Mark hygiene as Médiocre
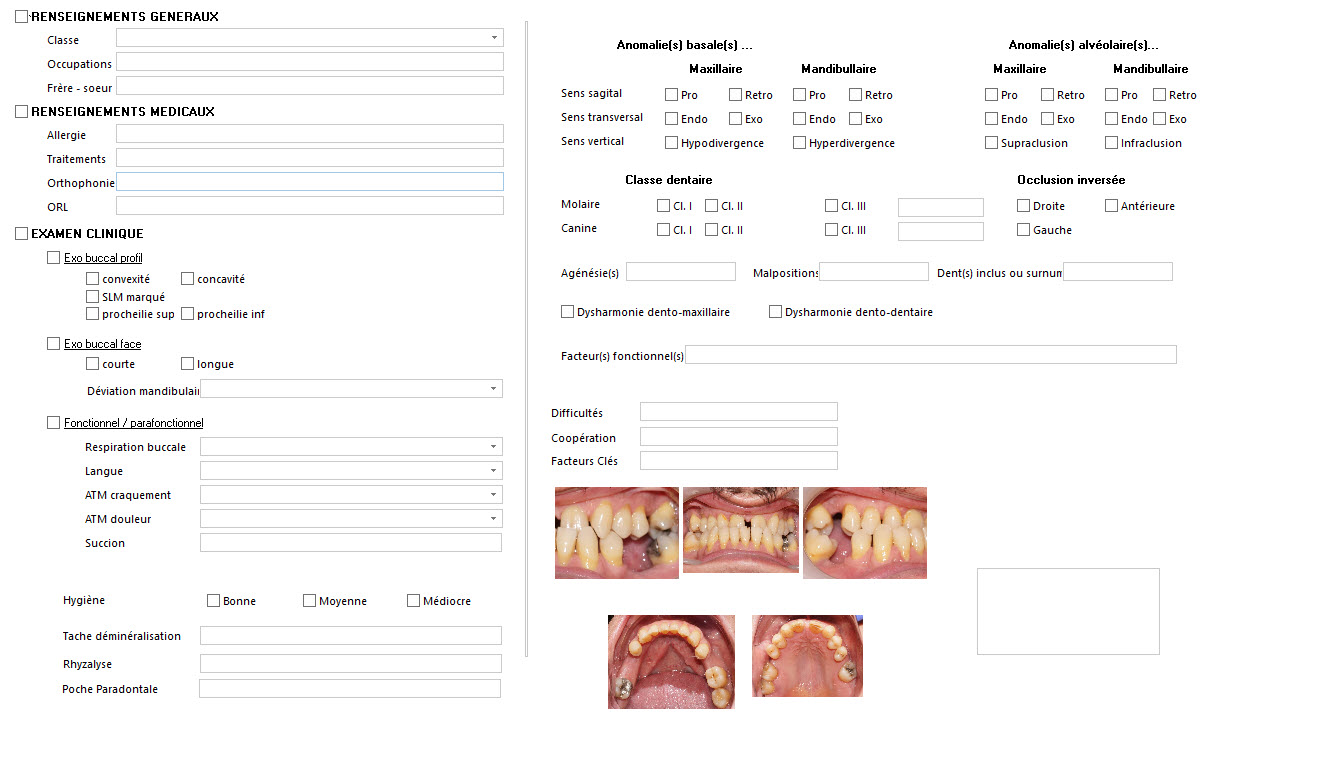This screenshot has height=782, width=1342. [x=414, y=601]
